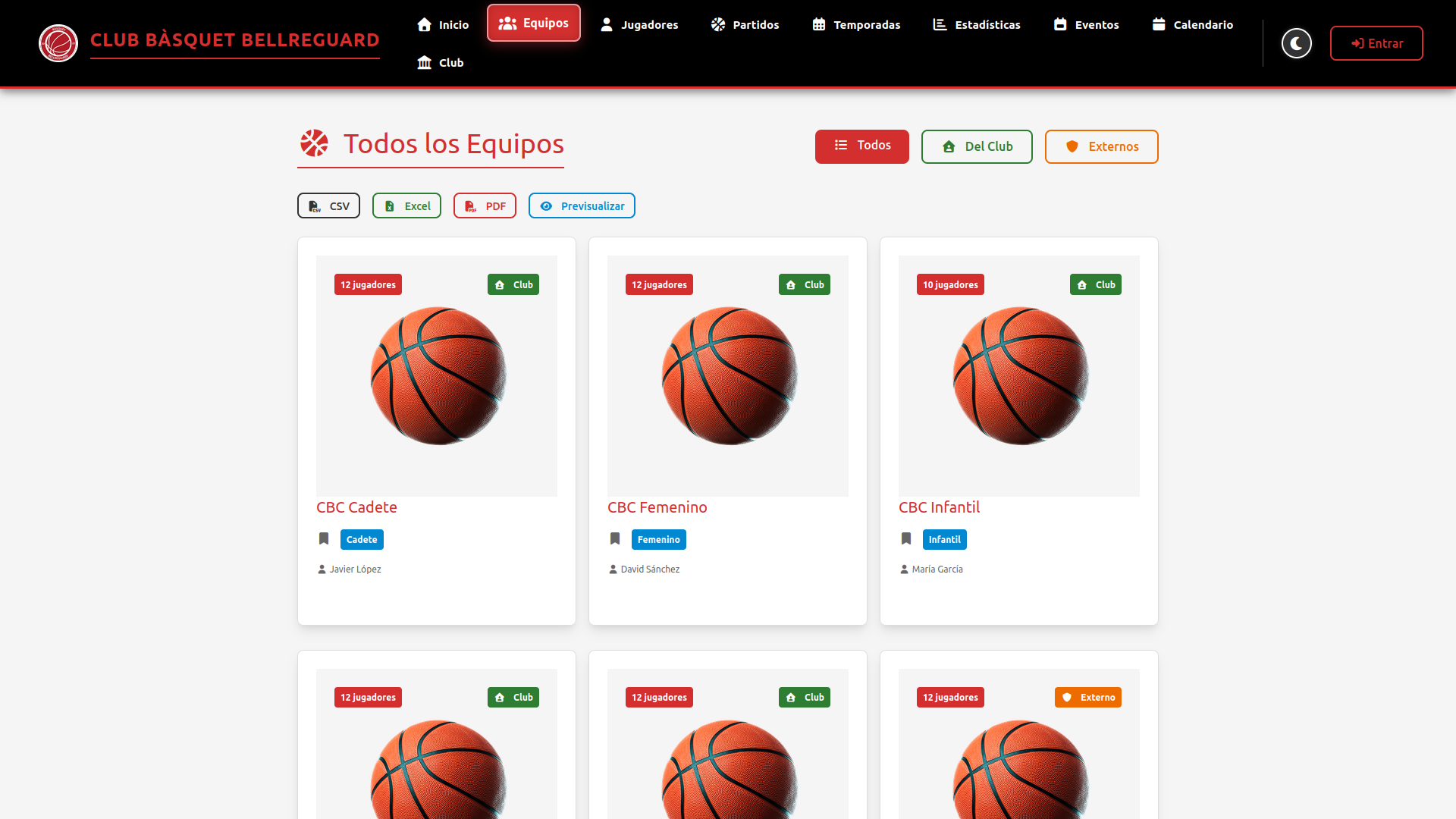Click the Infantil category tag
1456x819 pixels.
(944, 539)
